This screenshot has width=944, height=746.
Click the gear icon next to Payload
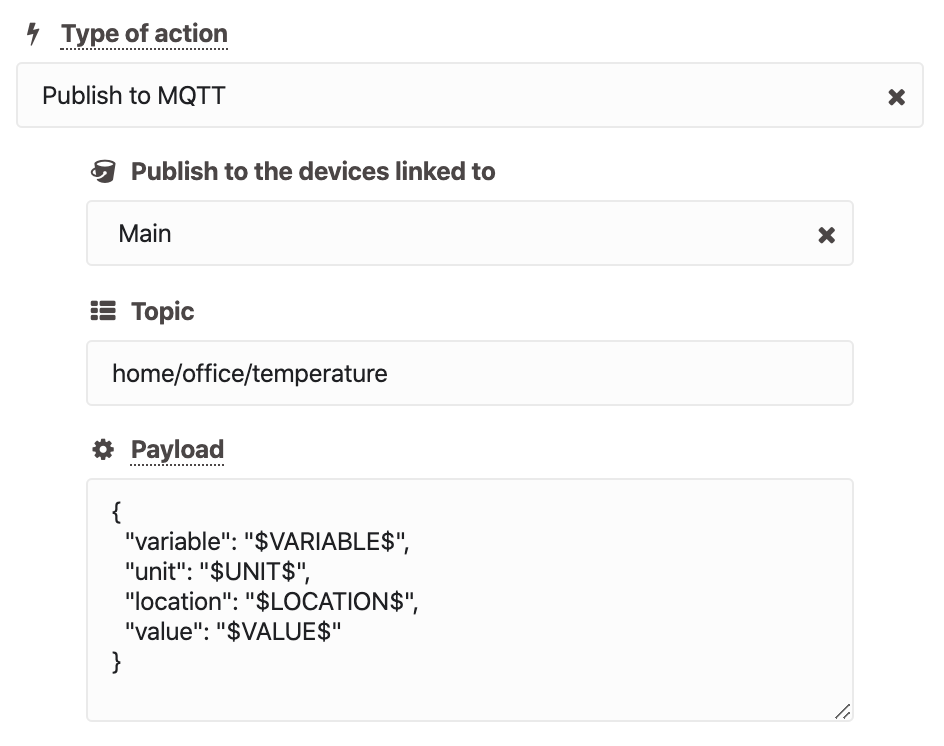103,449
